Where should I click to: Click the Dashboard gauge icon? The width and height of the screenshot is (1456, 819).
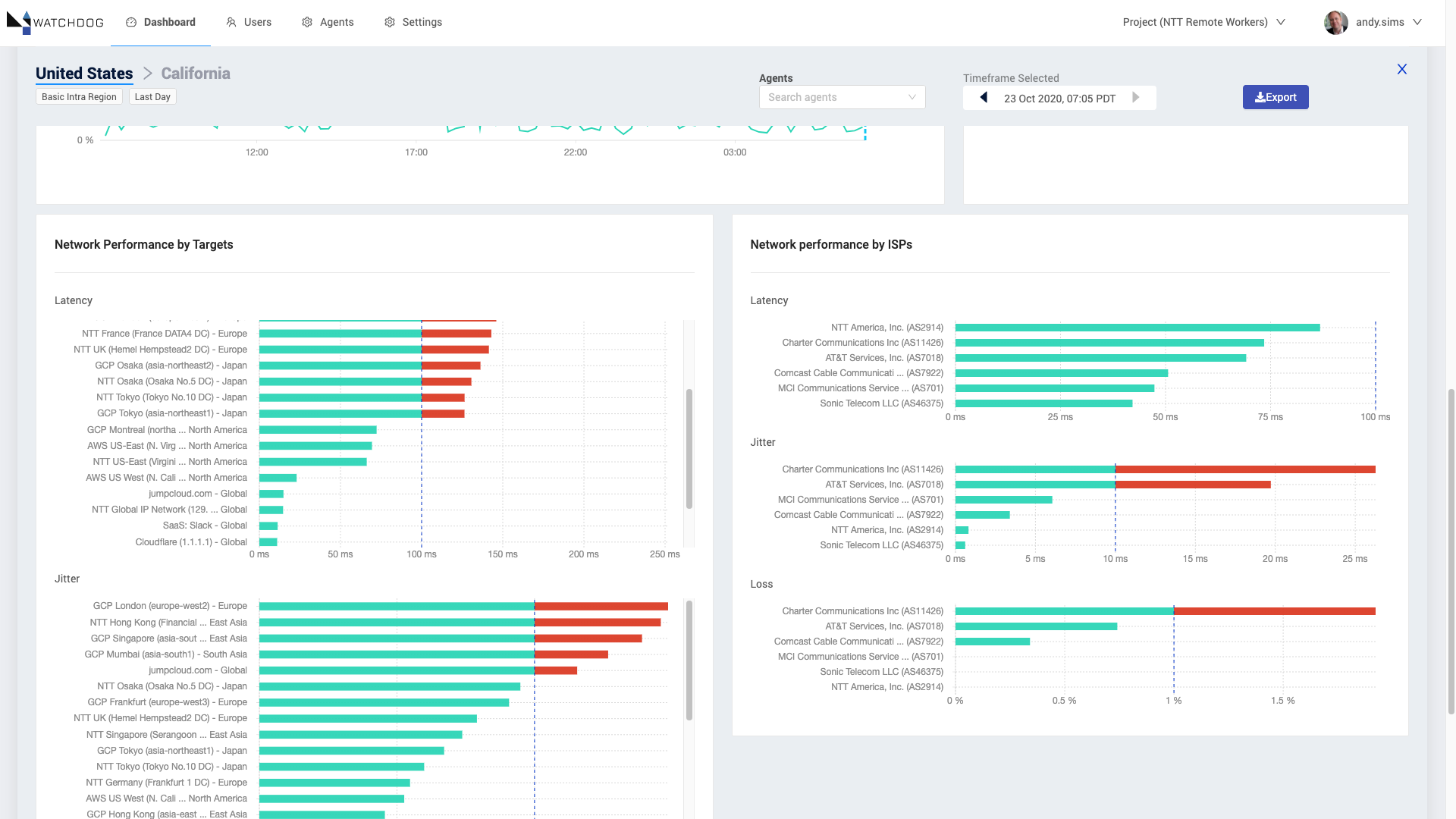[x=131, y=22]
